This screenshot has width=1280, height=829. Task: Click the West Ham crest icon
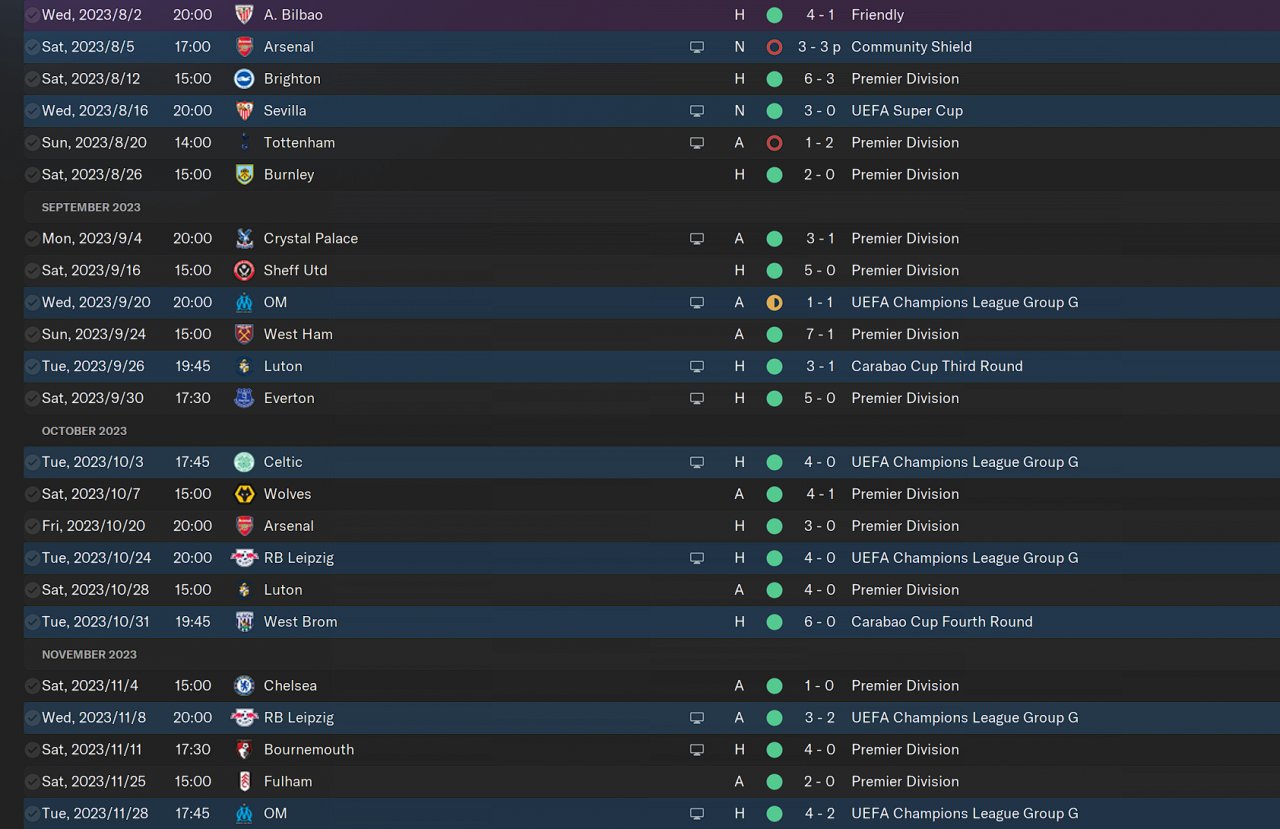coord(244,334)
